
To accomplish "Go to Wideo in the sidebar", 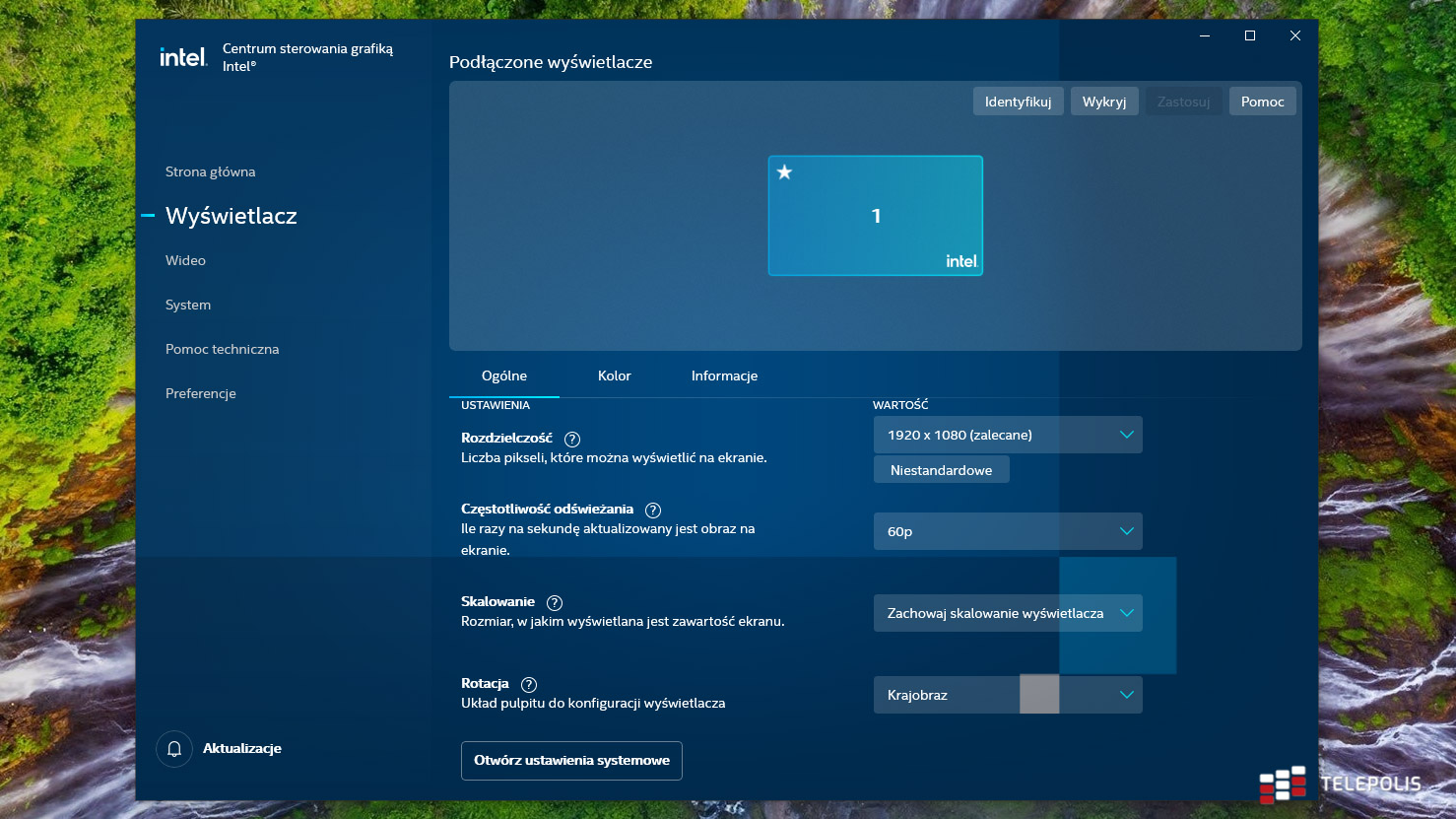I will point(185,260).
